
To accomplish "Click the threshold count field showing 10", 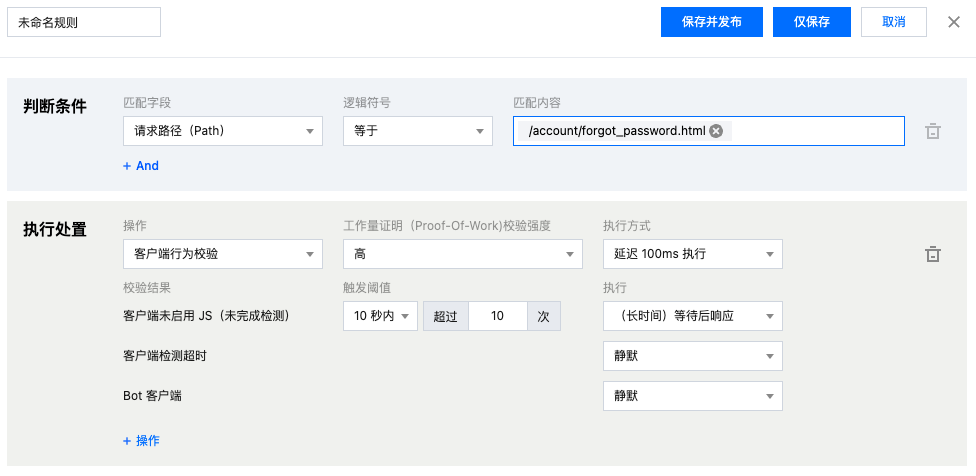I will [497, 316].
